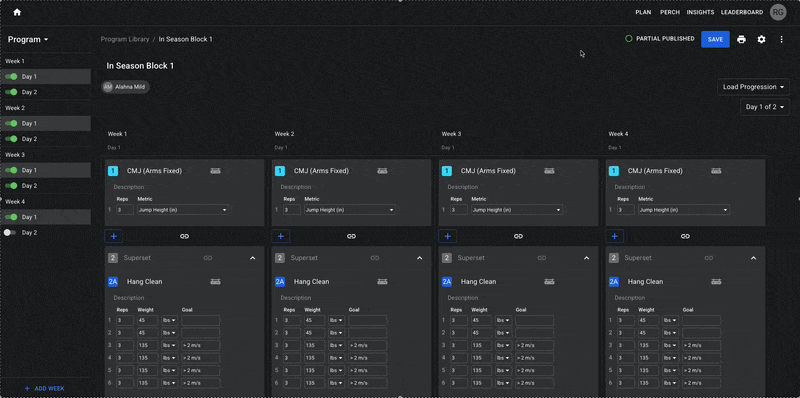
Task: Click the Week 3 Superset link icon
Action: (542, 258)
